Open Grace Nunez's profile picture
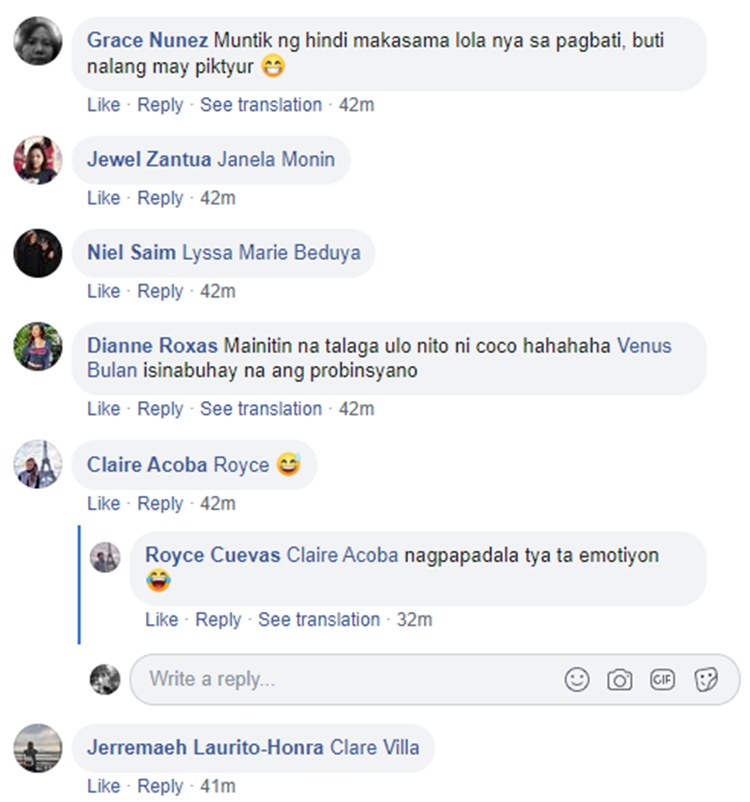The image size is (750, 802). coord(38,41)
